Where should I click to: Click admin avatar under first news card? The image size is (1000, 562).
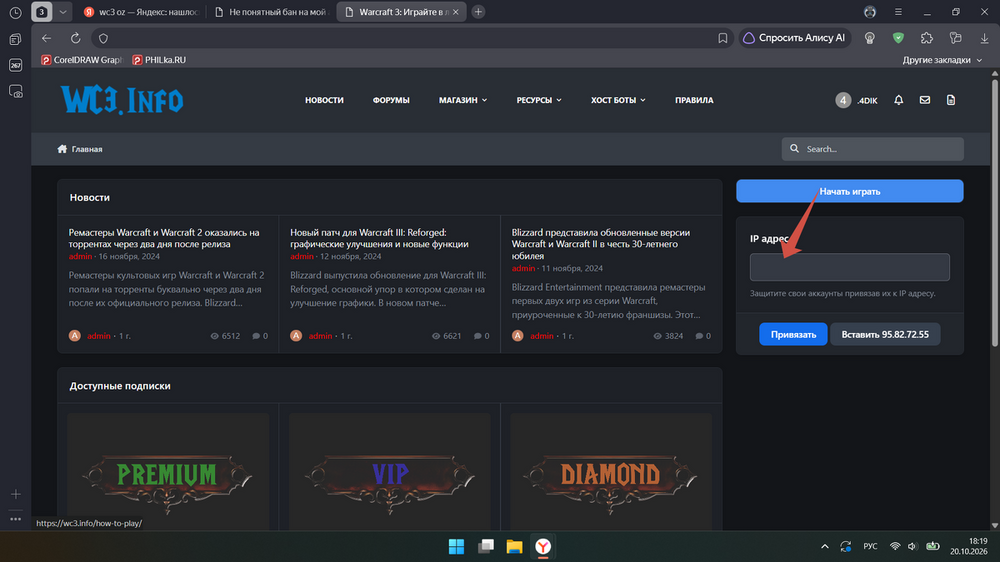(x=75, y=336)
